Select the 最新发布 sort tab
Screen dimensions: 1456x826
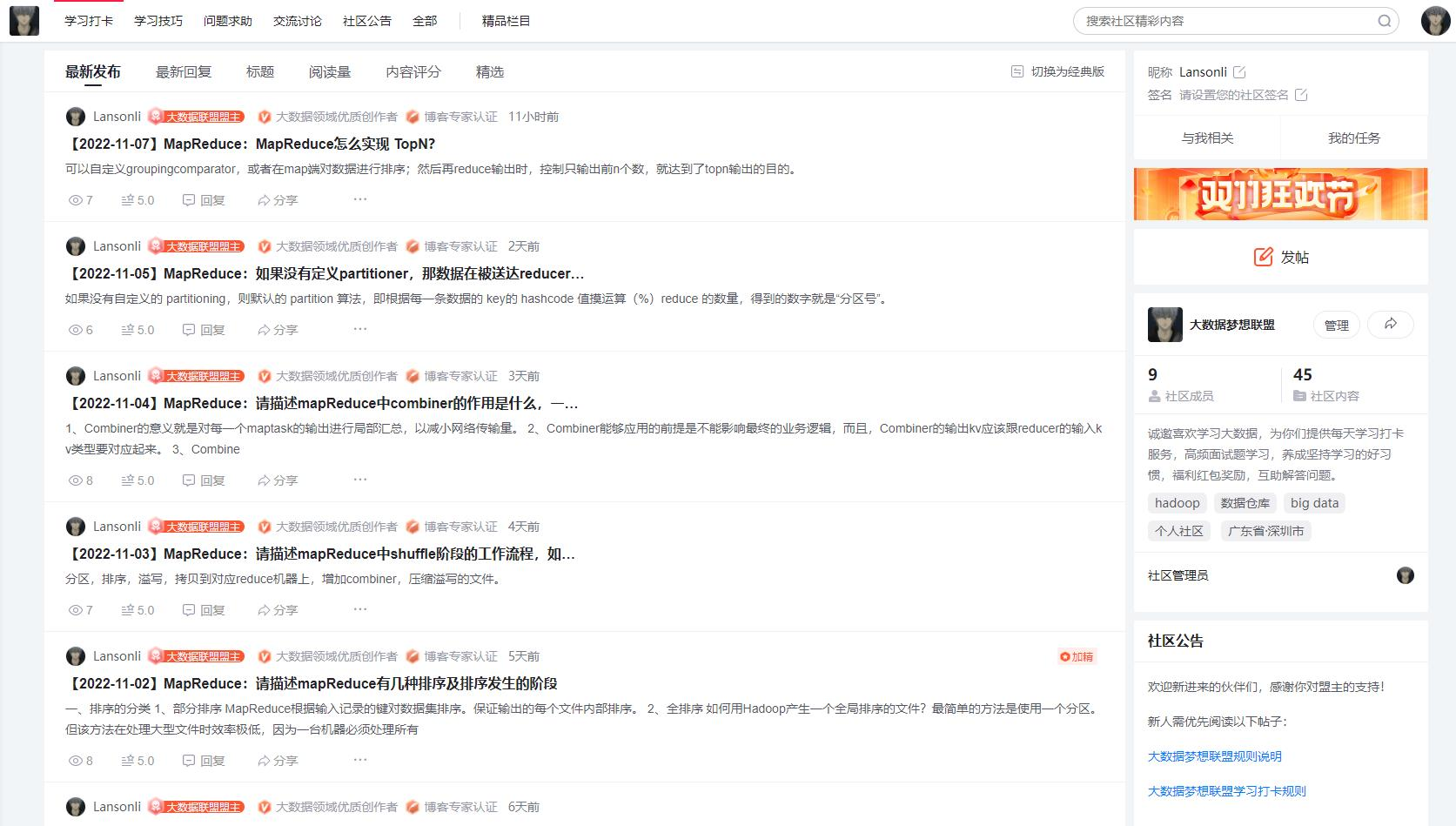point(93,72)
